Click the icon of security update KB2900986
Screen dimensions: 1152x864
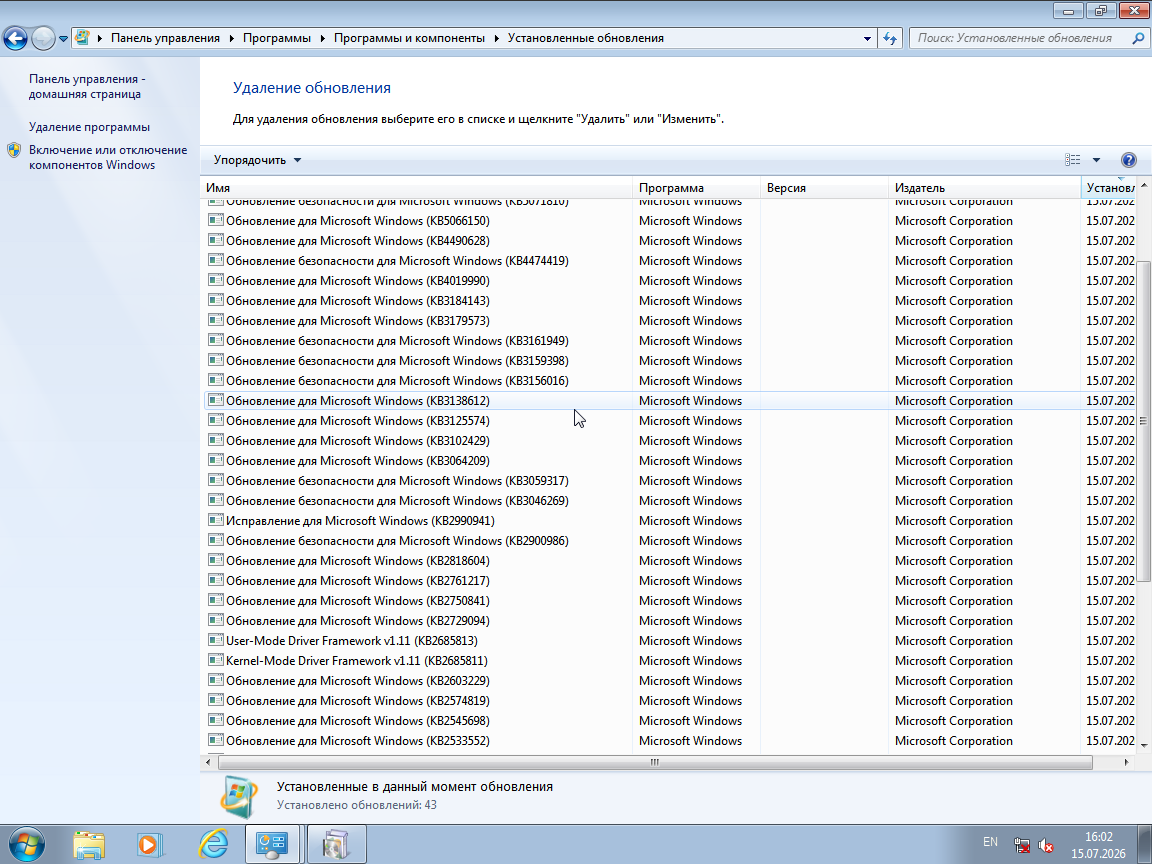pos(215,539)
